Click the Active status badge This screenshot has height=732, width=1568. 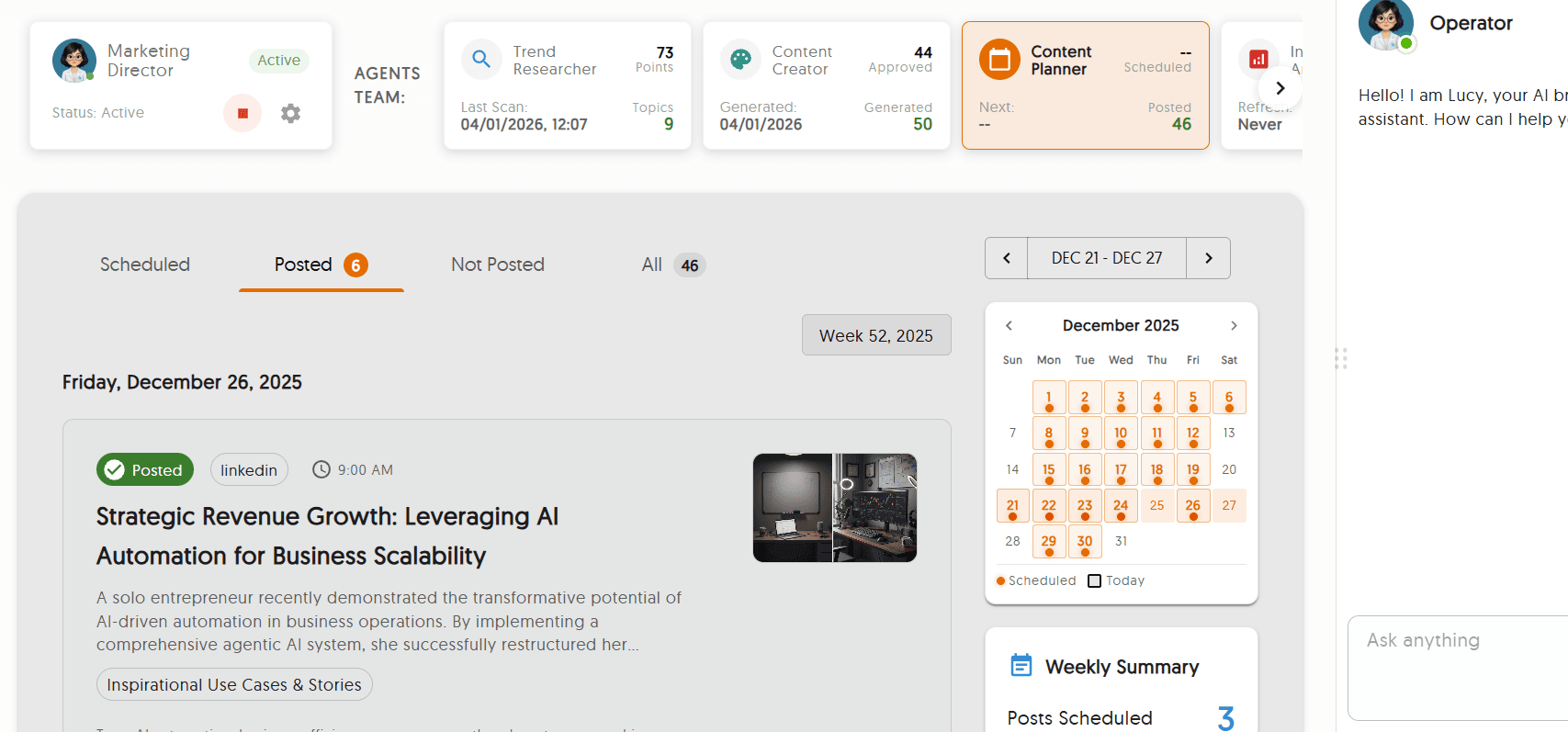click(x=279, y=60)
